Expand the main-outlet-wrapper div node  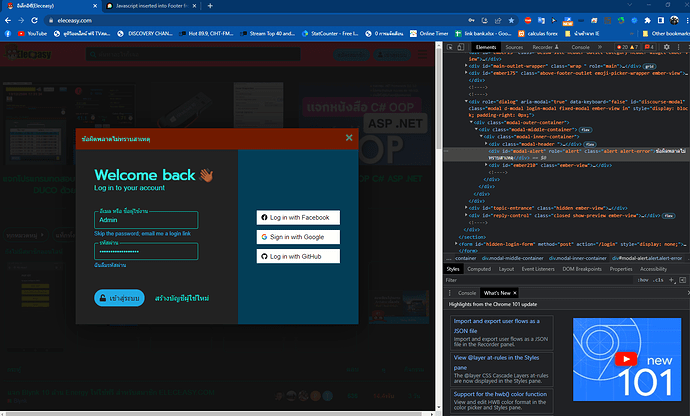click(x=466, y=66)
